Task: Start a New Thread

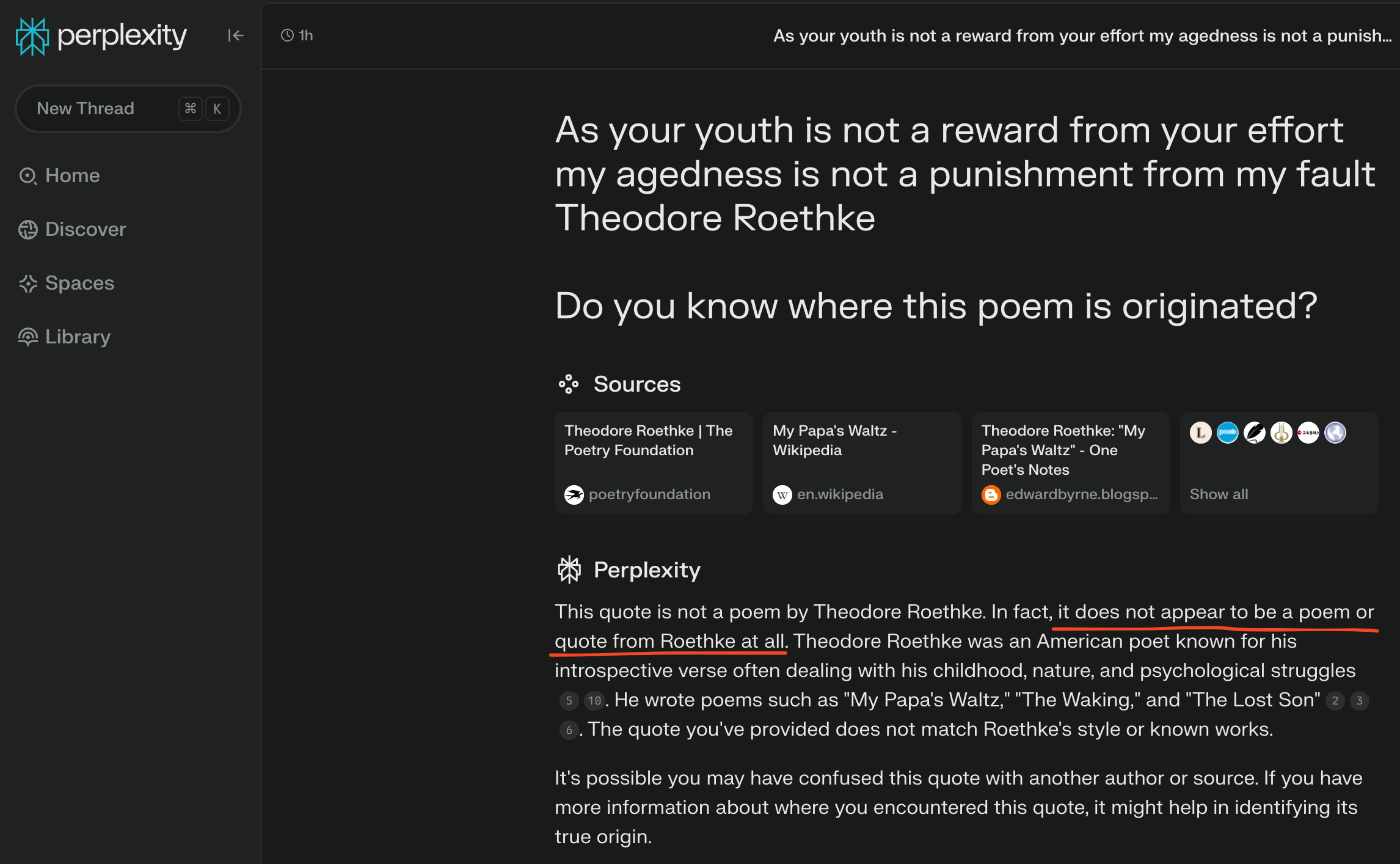Action: 128,109
